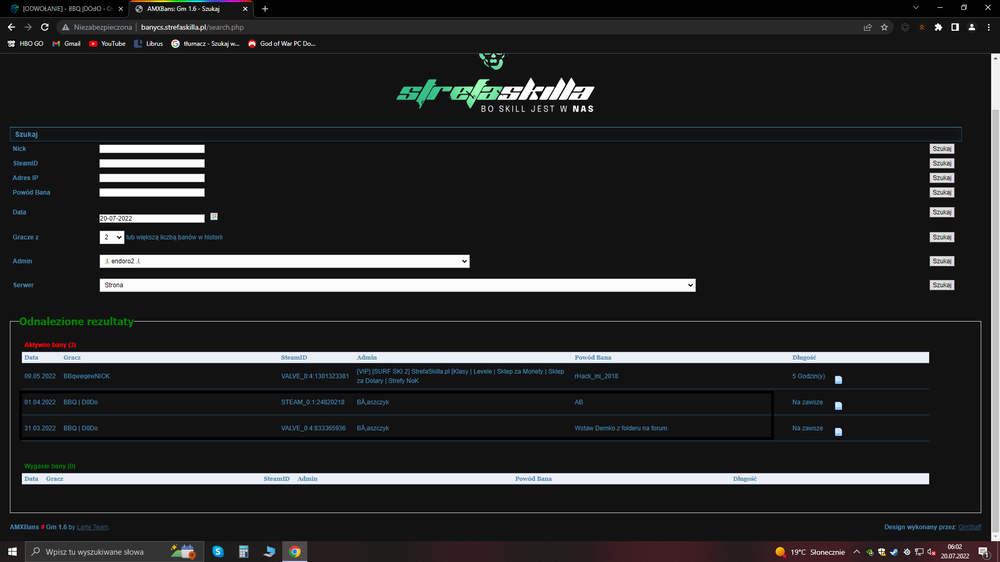The width and height of the screenshot is (1000, 562).
Task: Open browser side panel icon
Action: pos(955,27)
